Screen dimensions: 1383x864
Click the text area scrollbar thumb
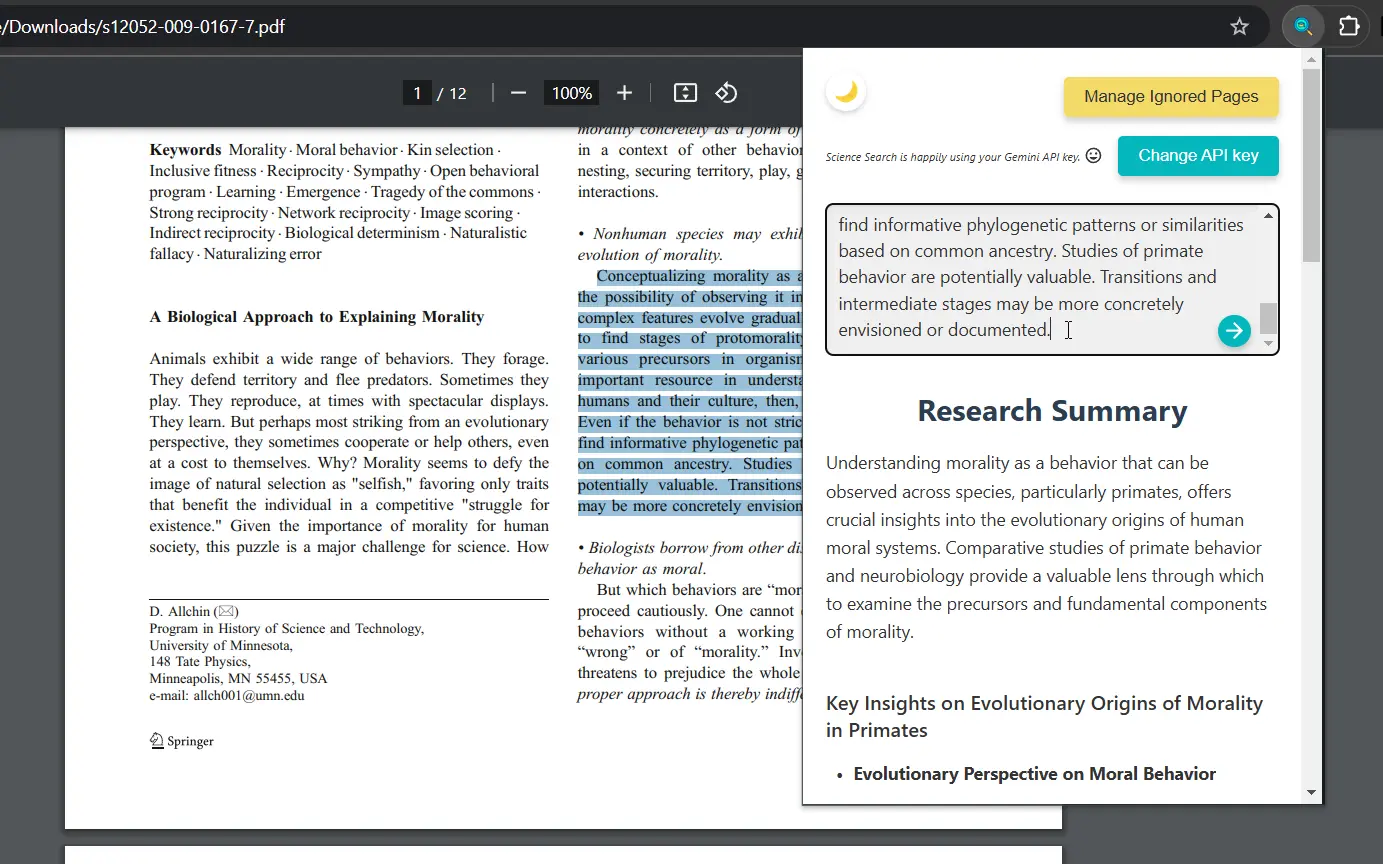[x=1268, y=318]
